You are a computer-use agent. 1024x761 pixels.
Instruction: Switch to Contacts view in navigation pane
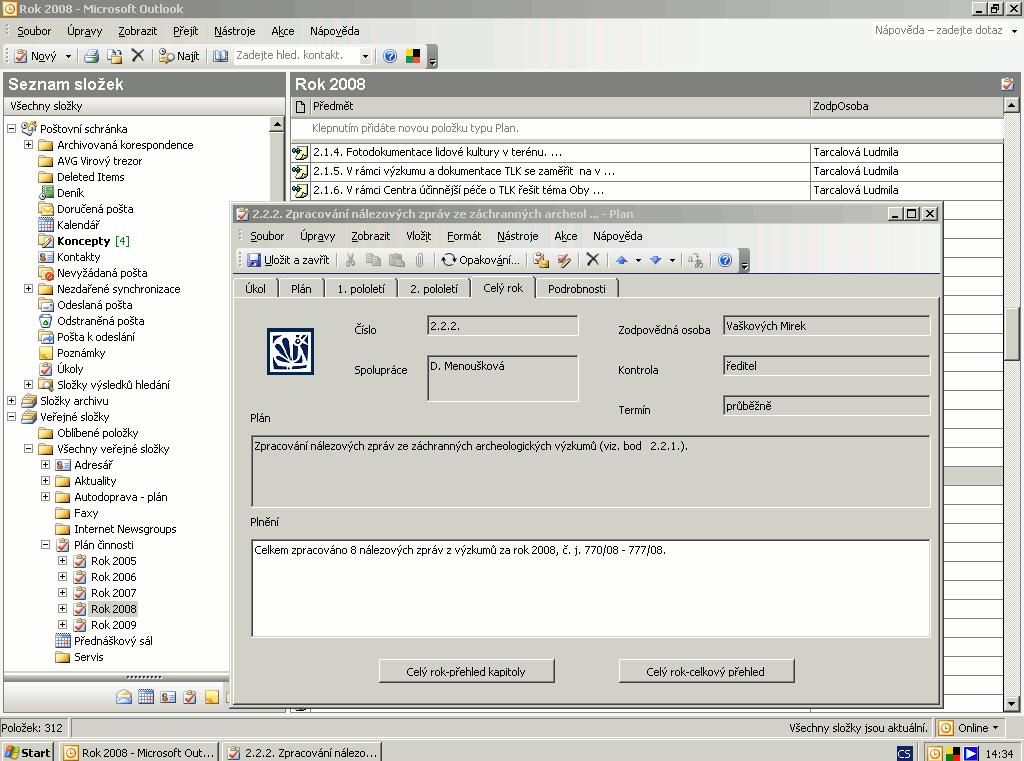click(x=168, y=697)
